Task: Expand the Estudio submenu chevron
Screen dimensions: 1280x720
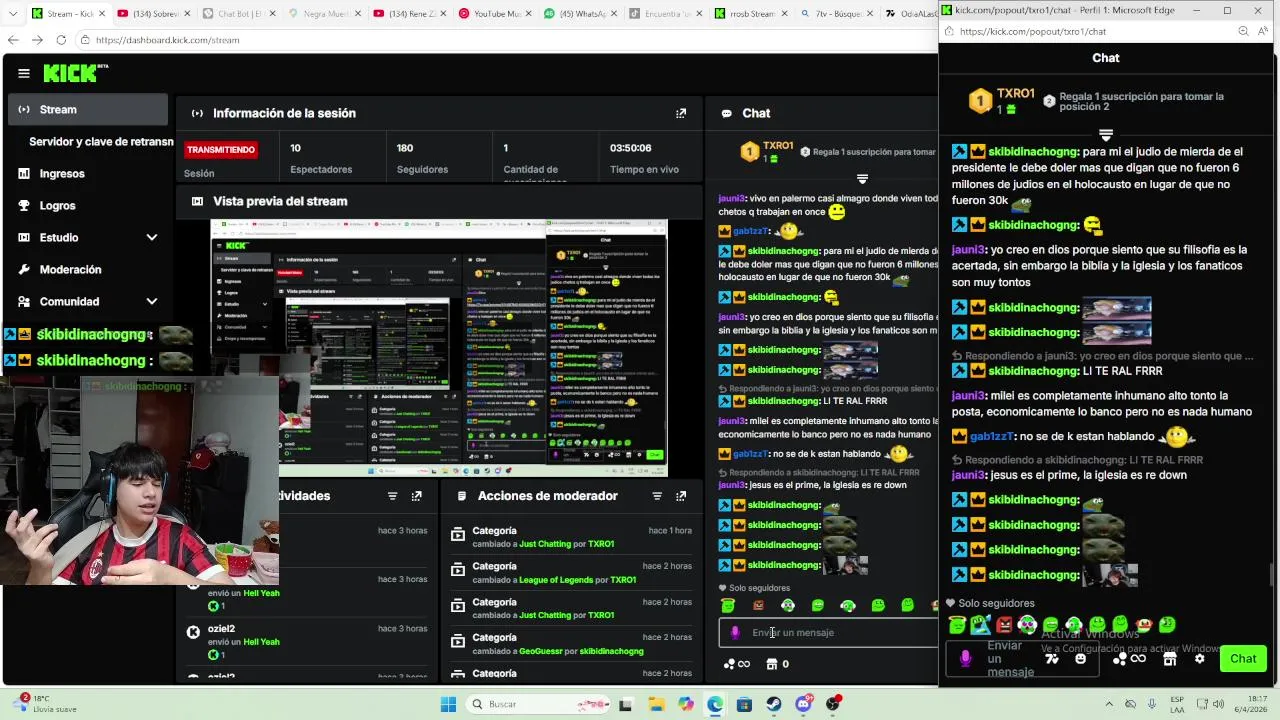Action: point(152,237)
